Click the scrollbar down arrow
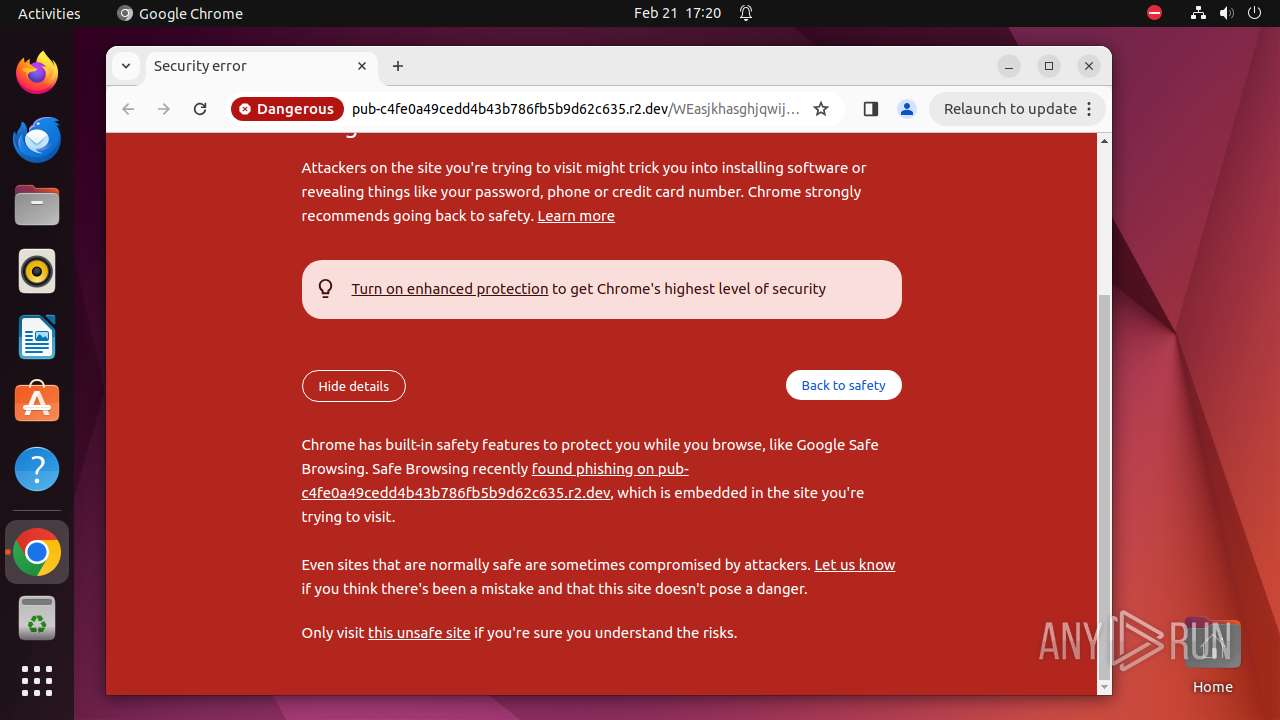1280x720 pixels. pos(1104,687)
